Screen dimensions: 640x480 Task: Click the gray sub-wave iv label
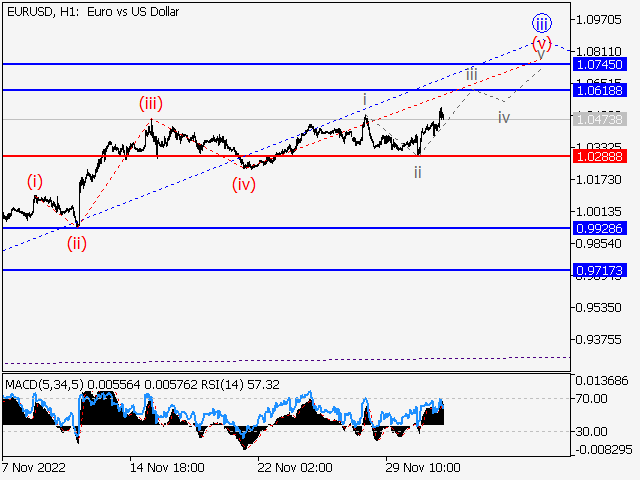[504, 118]
